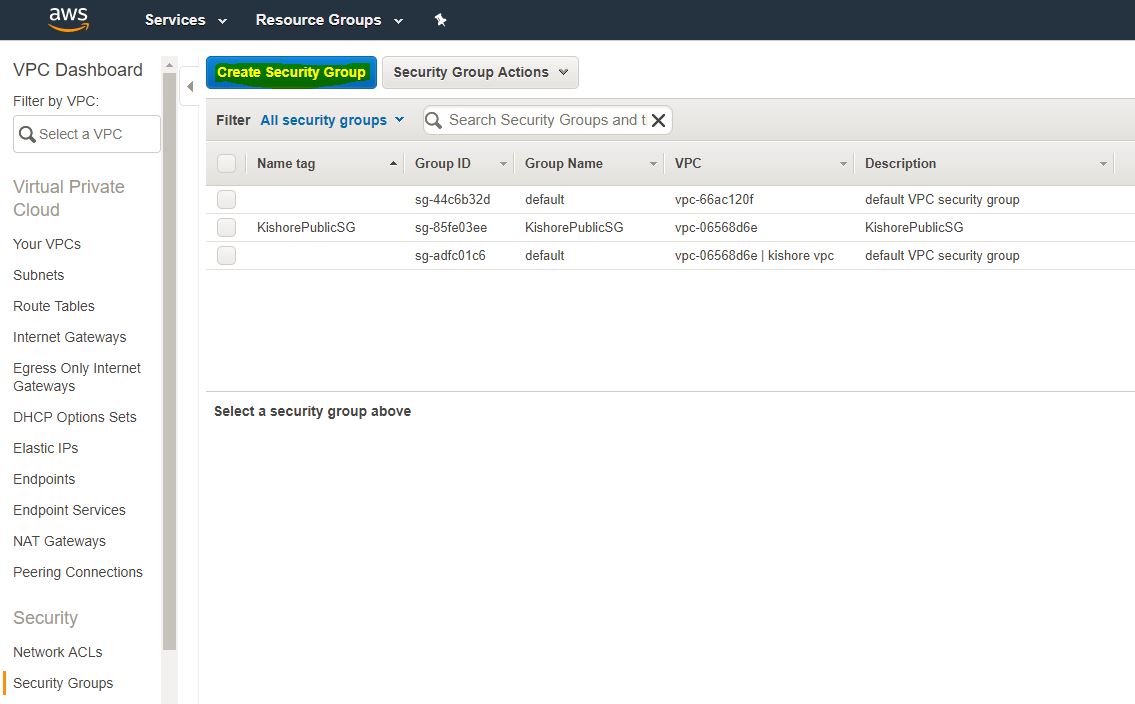Image resolution: width=1135 pixels, height=704 pixels.
Task: Collapse the sidebar using the left arrow
Action: coord(190,87)
